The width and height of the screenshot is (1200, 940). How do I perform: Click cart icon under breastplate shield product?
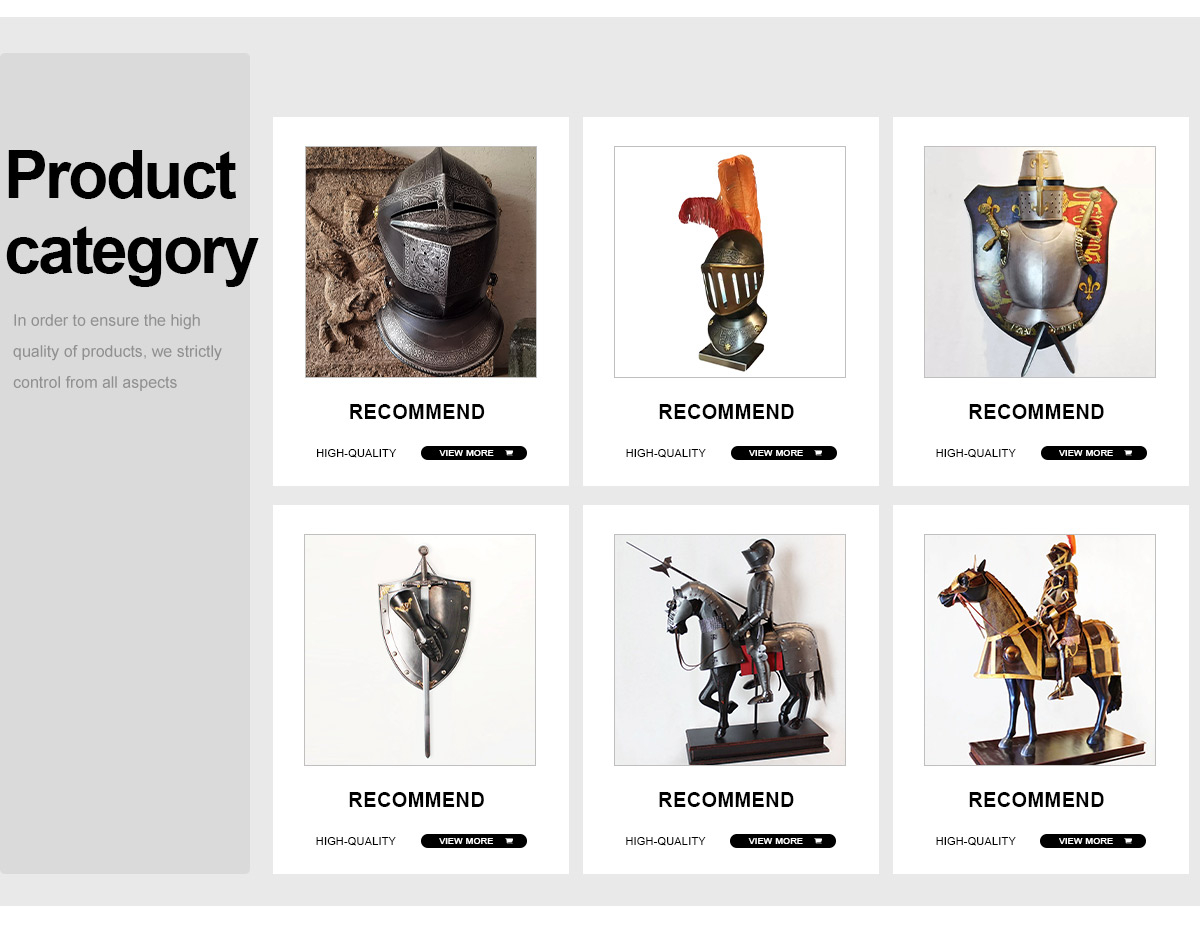tap(1128, 453)
